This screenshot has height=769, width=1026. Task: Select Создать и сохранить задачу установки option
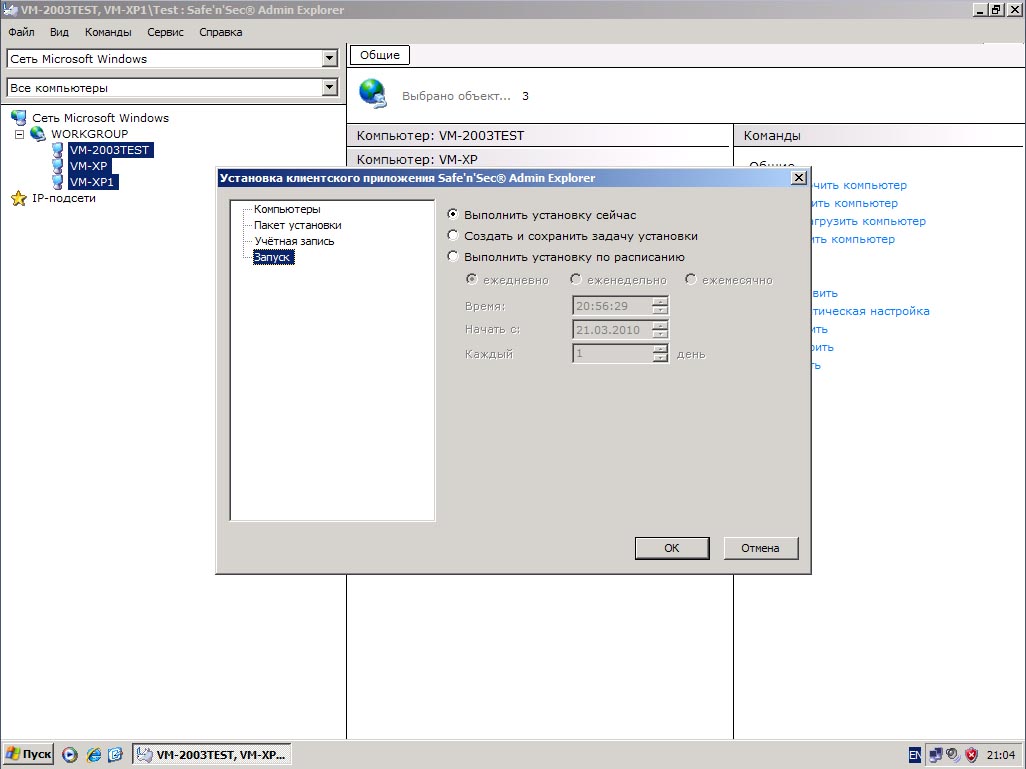(452, 235)
